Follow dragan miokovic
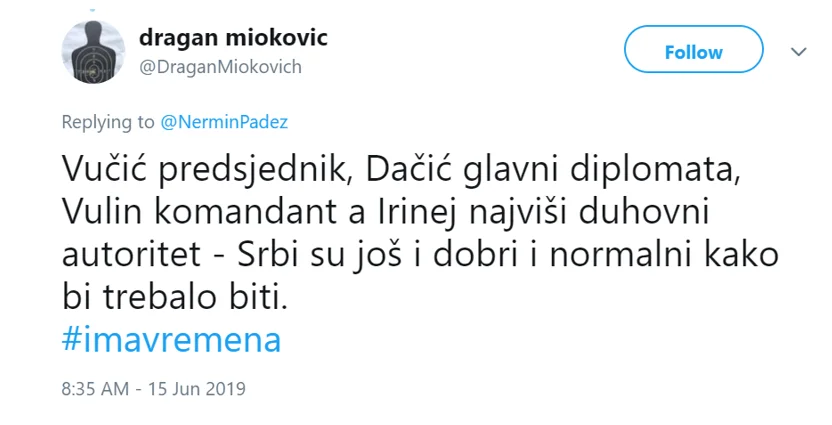This screenshot has width=832, height=425. 694,51
